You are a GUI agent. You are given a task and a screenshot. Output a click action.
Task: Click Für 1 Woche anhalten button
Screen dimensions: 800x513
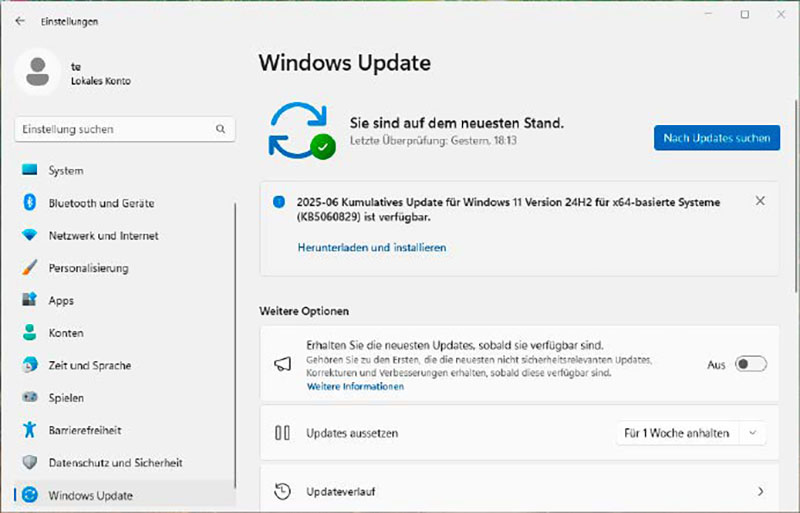(677, 433)
